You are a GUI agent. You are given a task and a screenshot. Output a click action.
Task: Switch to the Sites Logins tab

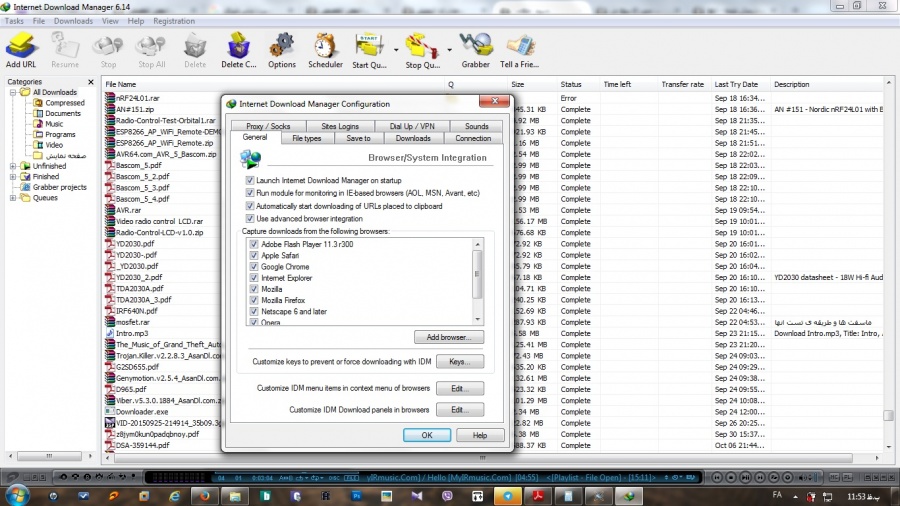[340, 126]
